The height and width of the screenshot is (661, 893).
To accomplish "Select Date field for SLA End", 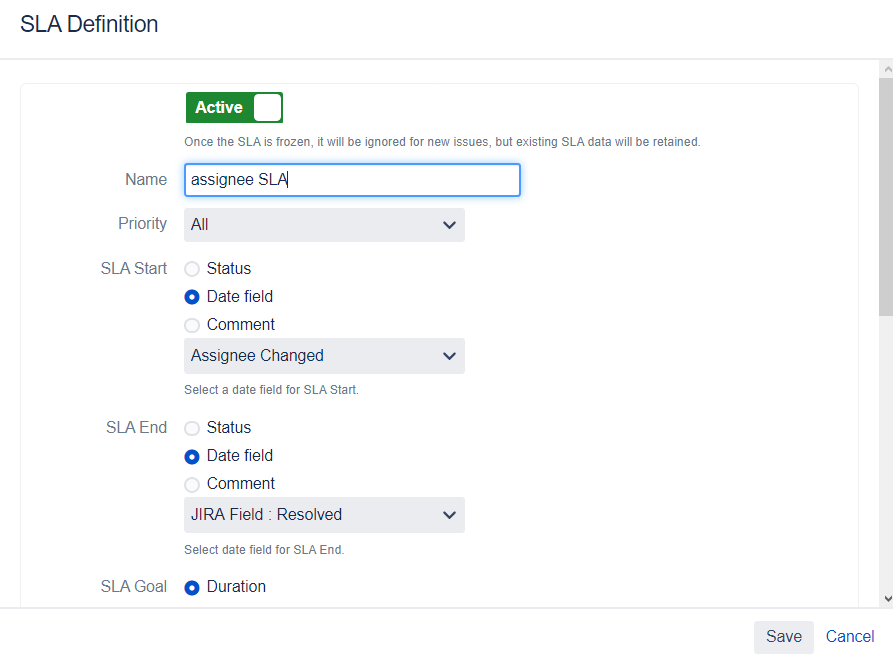I will tap(191, 455).
